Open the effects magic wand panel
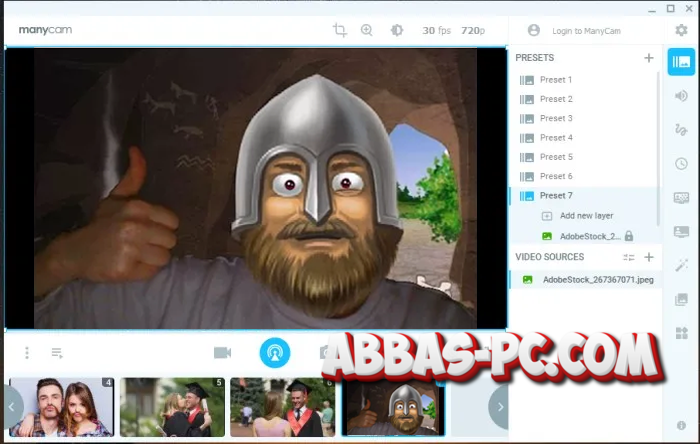700x444 pixels. [x=681, y=265]
